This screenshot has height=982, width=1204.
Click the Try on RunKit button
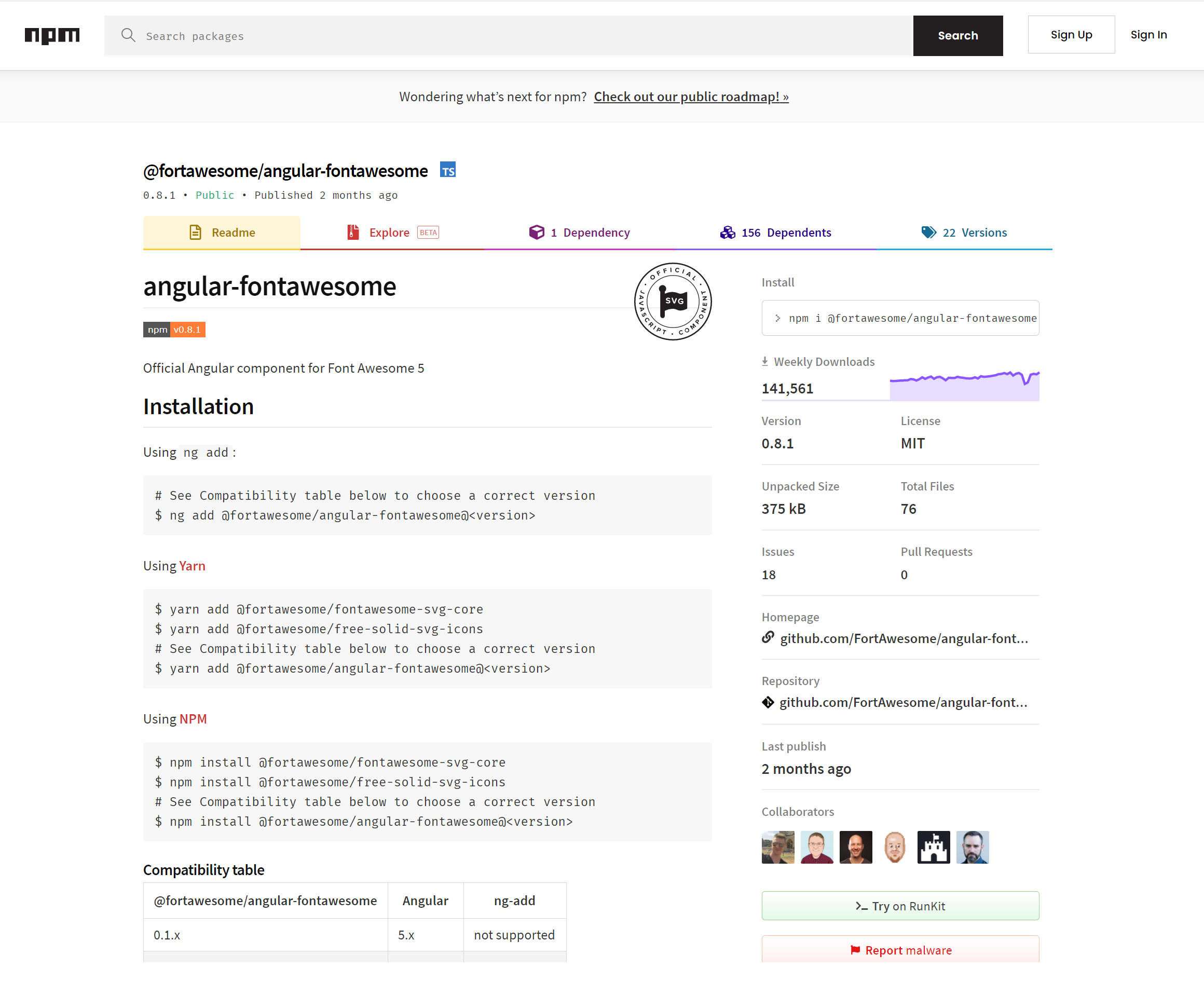pos(900,906)
